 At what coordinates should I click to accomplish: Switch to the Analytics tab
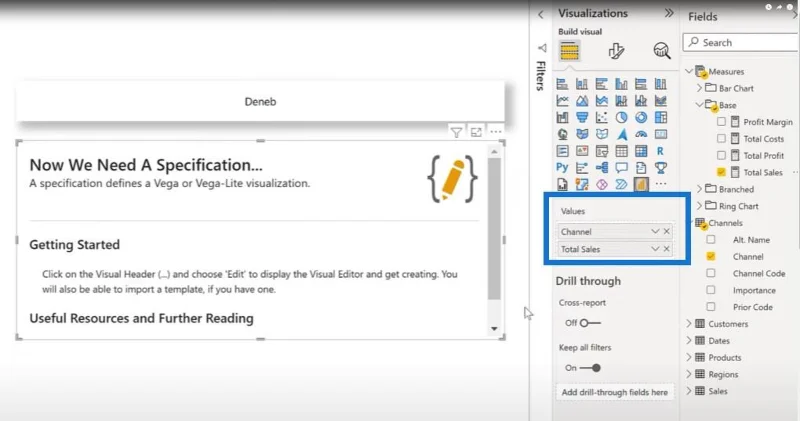(x=662, y=51)
